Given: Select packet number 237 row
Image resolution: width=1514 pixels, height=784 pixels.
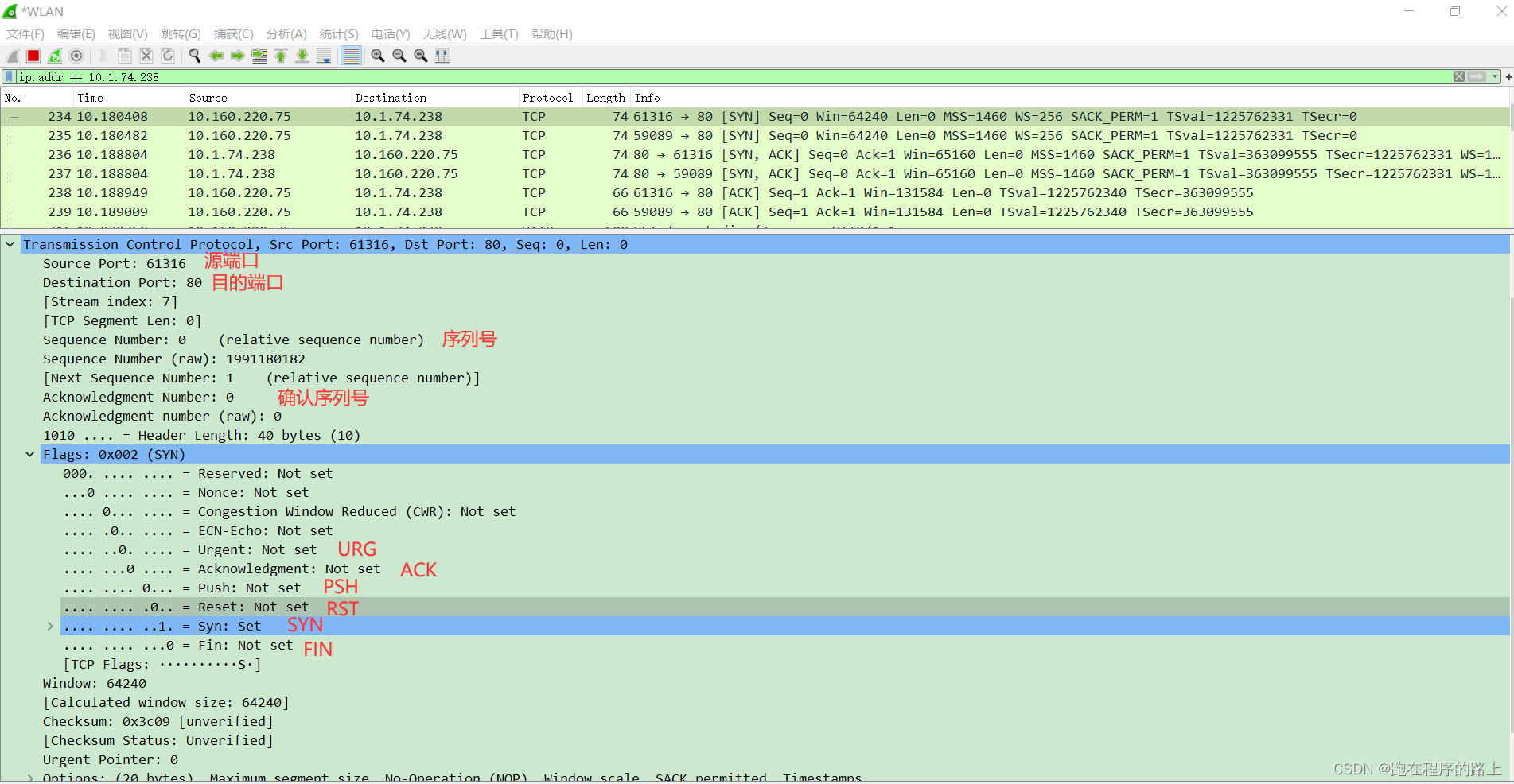Looking at the screenshot, I should [755, 174].
